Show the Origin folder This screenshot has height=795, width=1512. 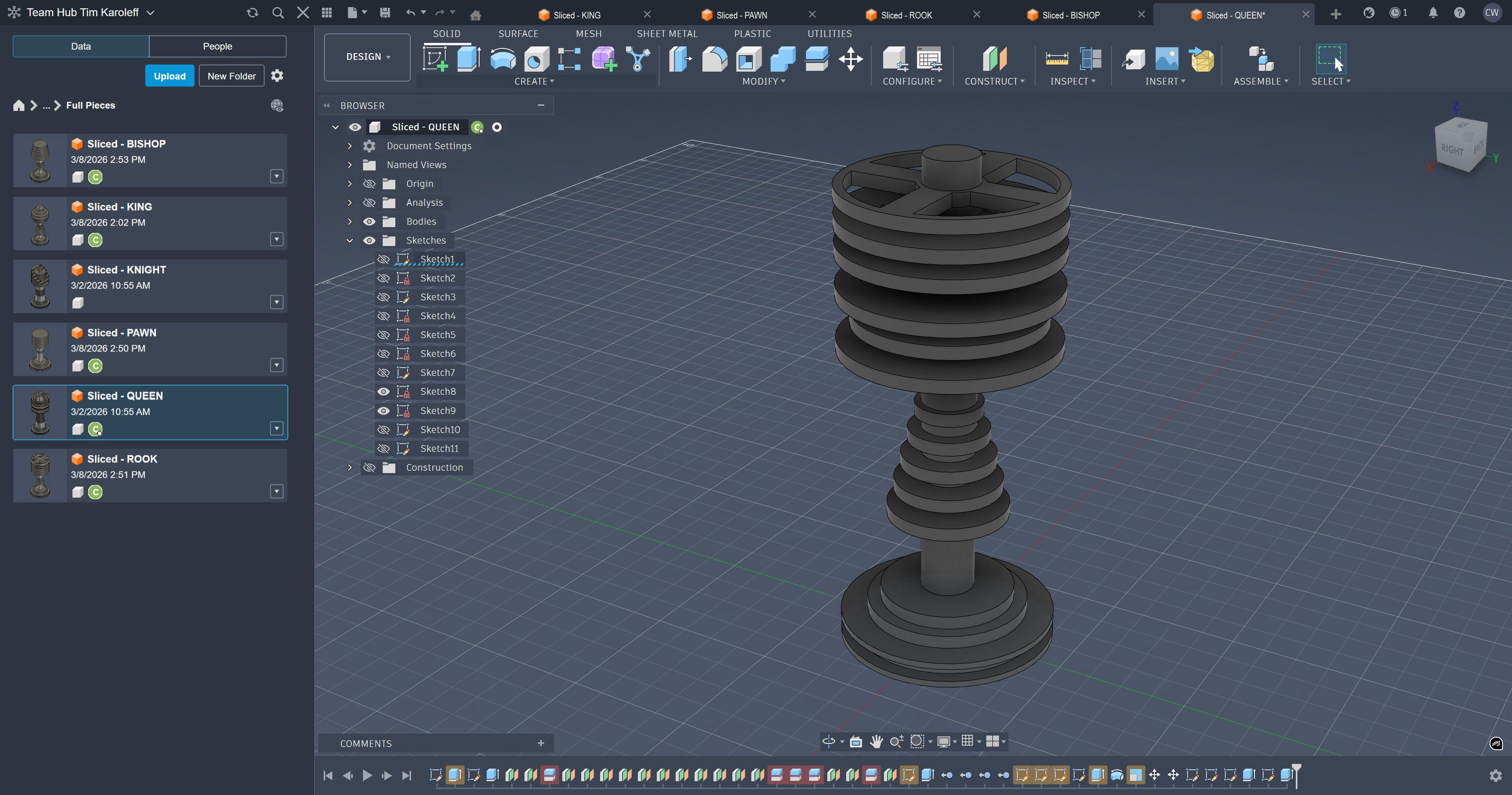(369, 184)
